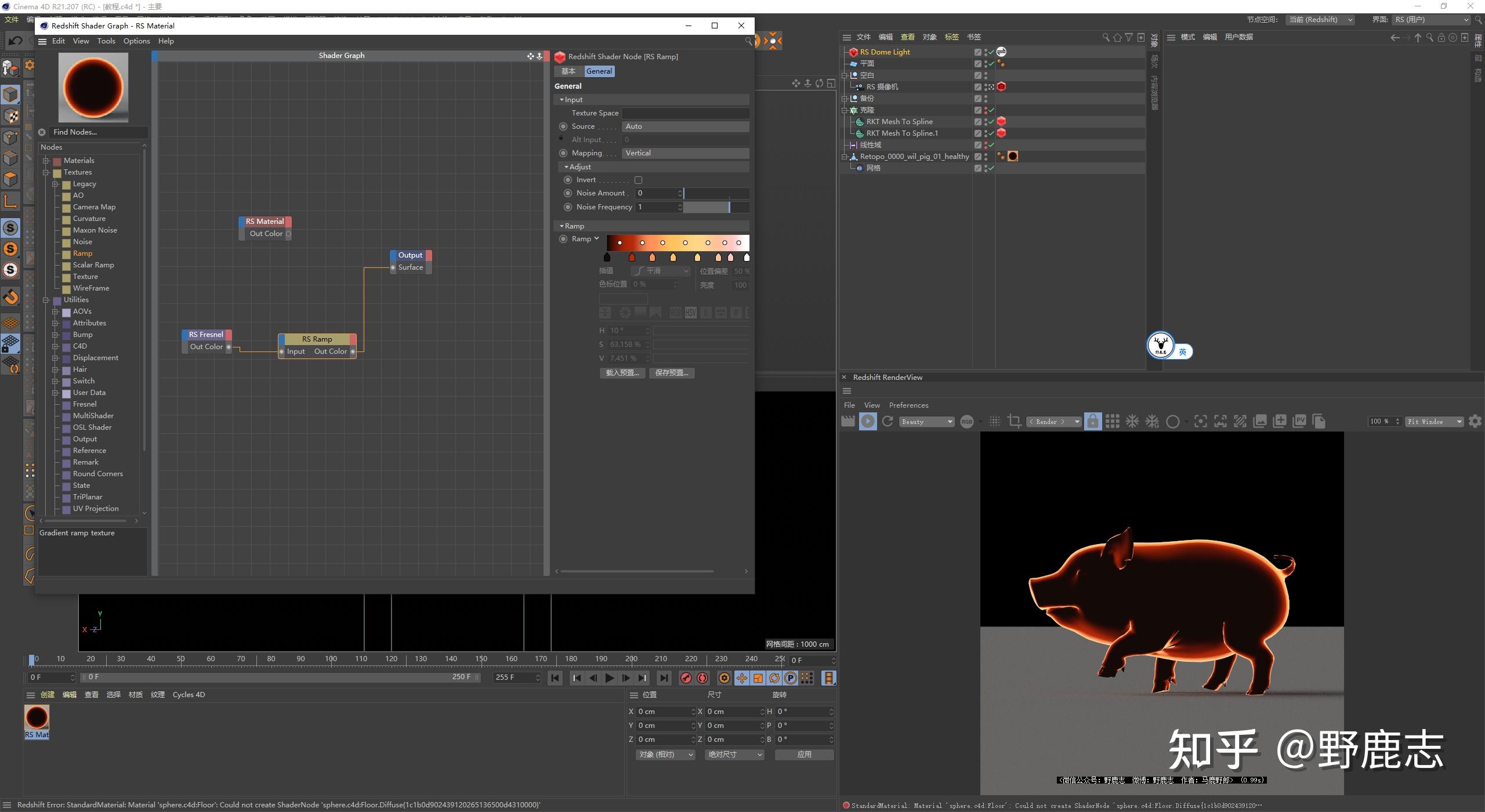Toggle the lock camera icon in RenderView
Screen dimensions: 1485x812
1093,422
